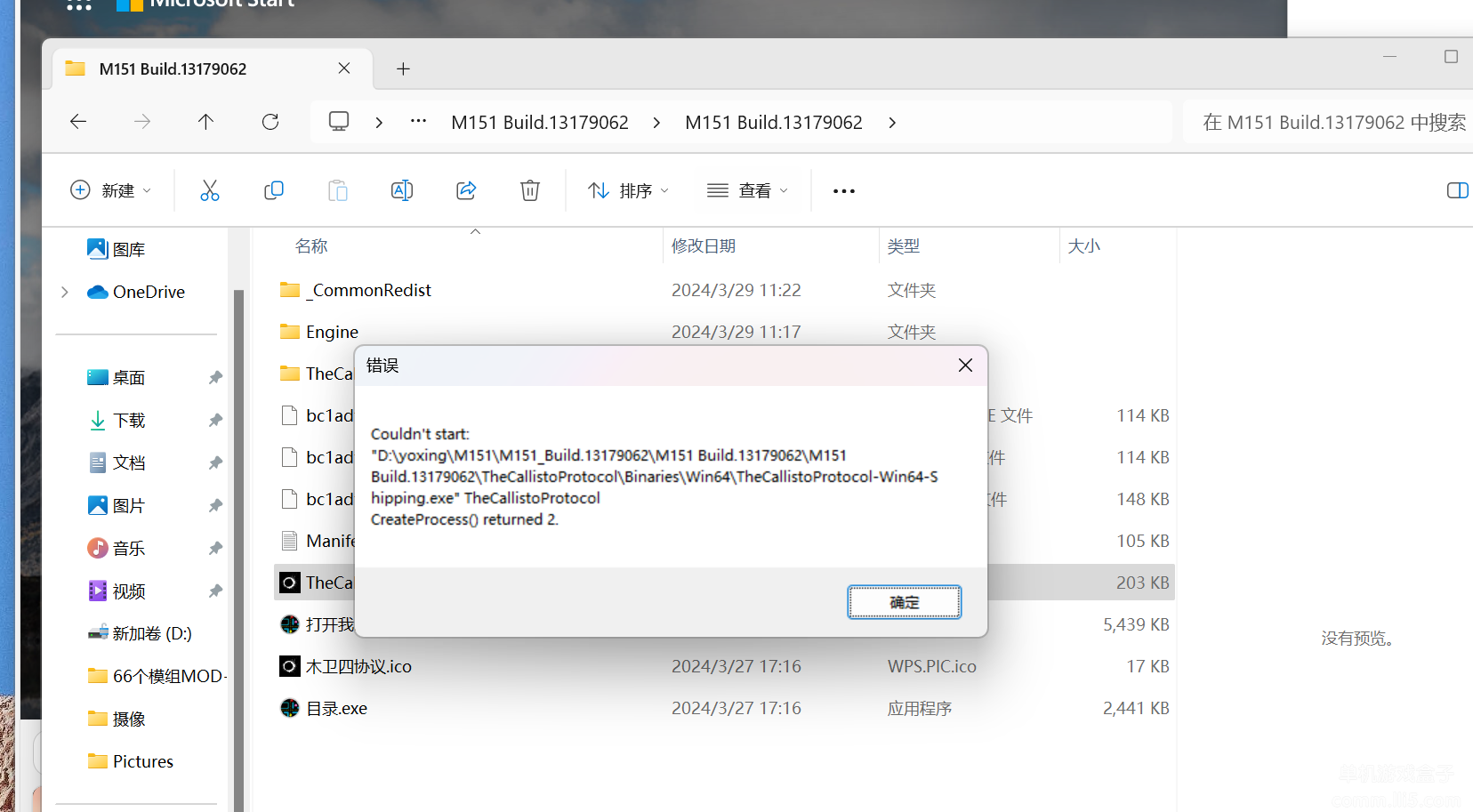The height and width of the screenshot is (812, 1473).
Task: Click the pin icon beside 下载
Action: 215,420
